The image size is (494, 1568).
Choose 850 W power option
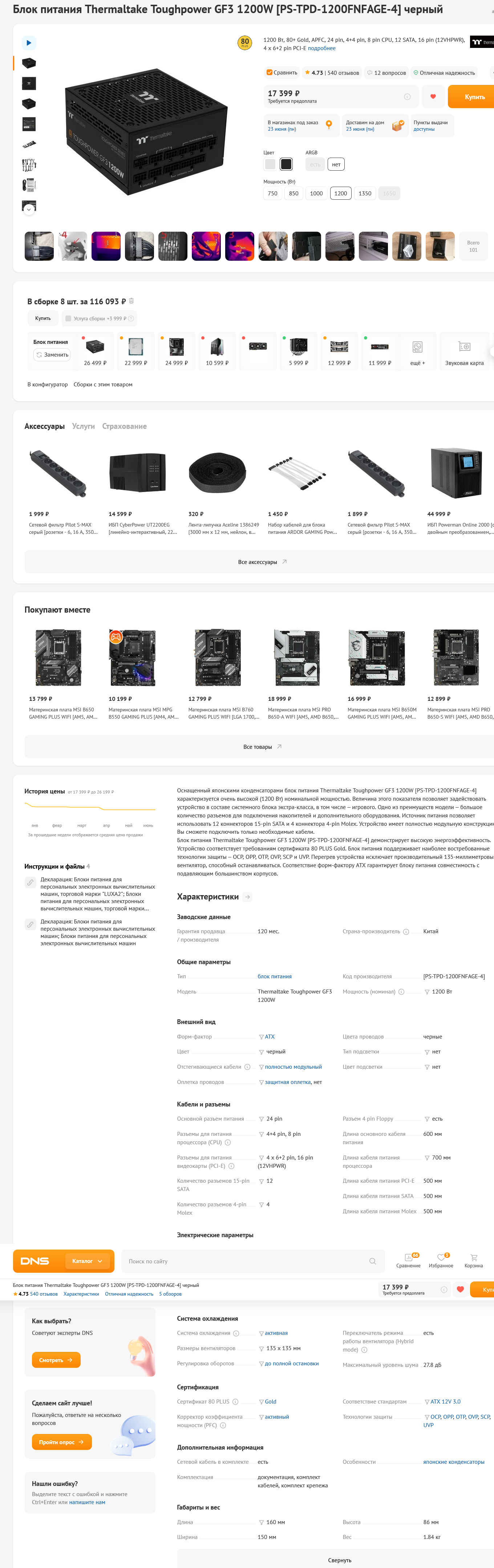coord(293,194)
